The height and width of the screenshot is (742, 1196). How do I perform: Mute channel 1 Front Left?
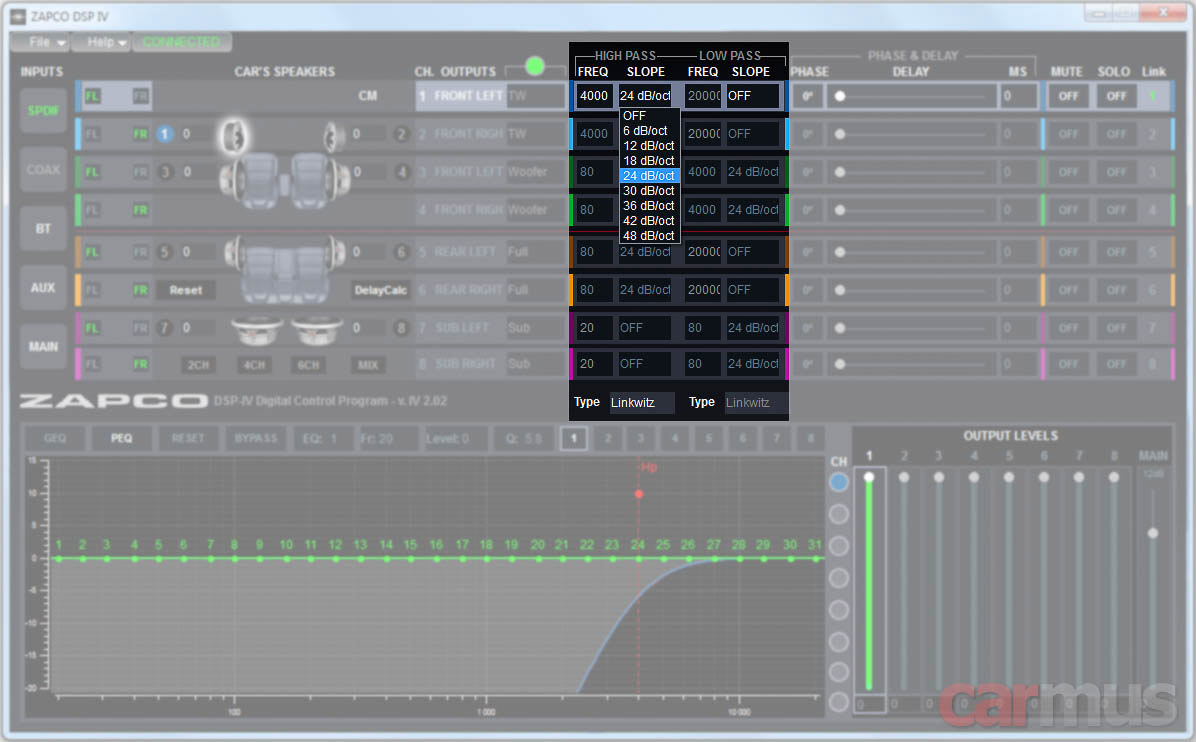(x=1068, y=96)
